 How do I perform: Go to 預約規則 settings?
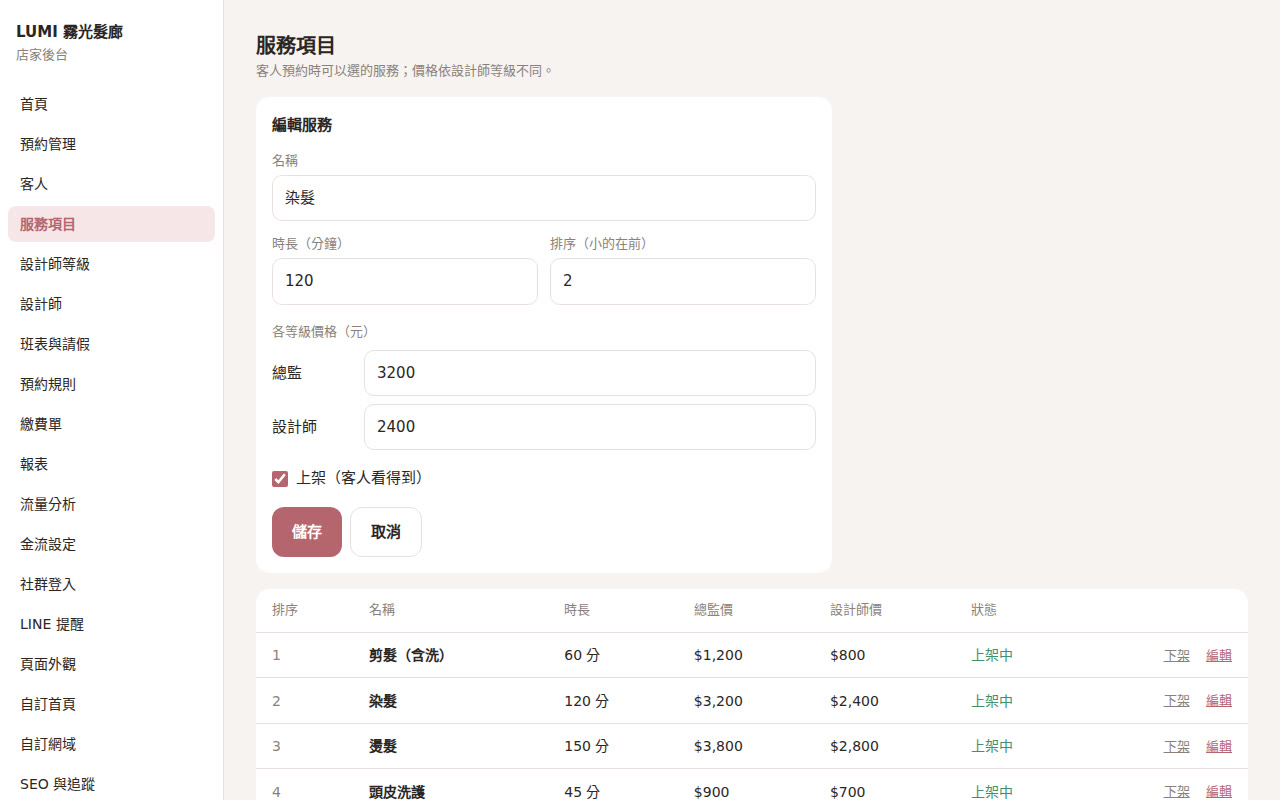[111, 384]
